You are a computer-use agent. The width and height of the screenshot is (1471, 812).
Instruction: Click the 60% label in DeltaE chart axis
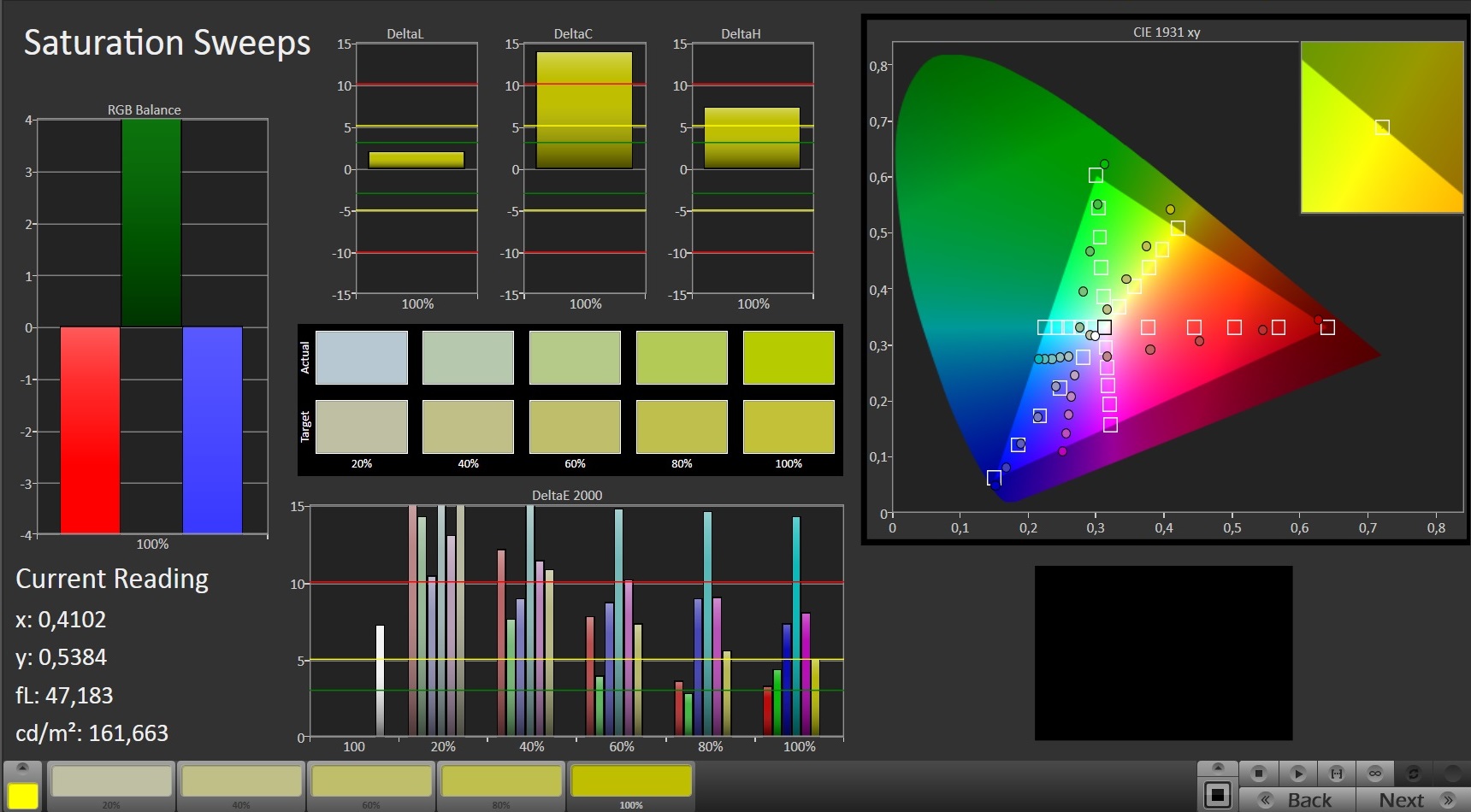pyautogui.click(x=621, y=747)
